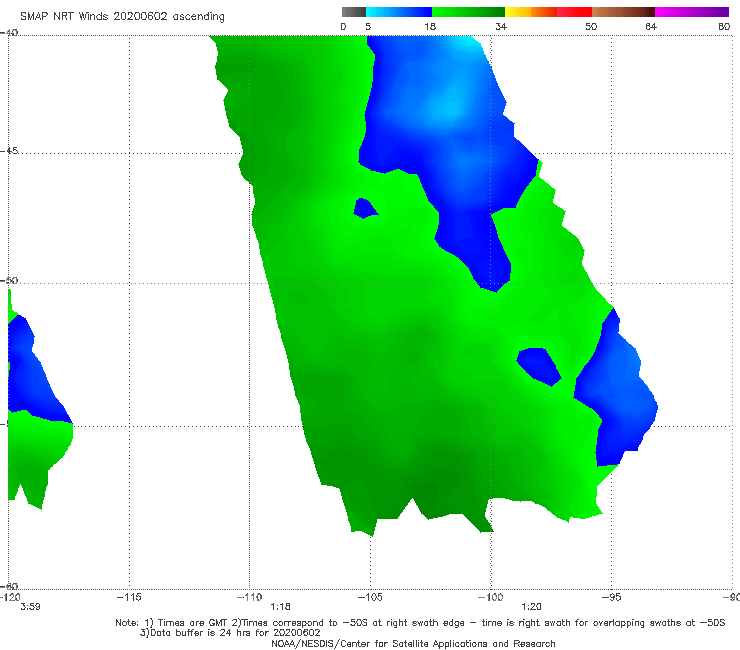
Task: Click the color bar label '18'
Action: click(430, 26)
